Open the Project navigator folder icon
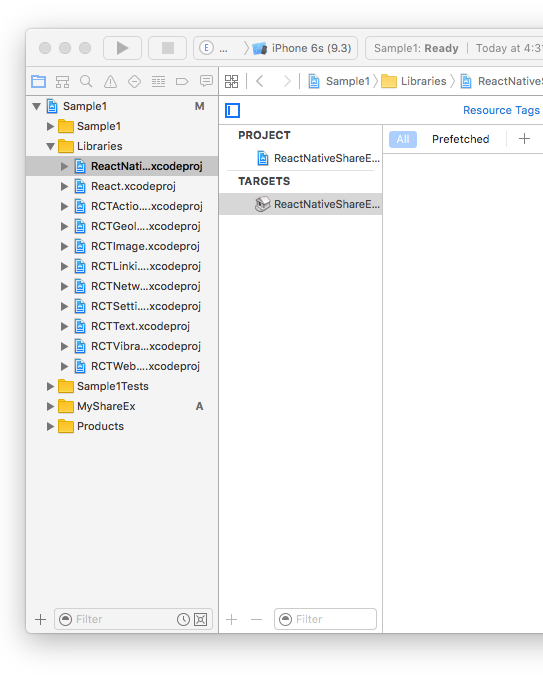The width and height of the screenshot is (543, 679). 39,81
